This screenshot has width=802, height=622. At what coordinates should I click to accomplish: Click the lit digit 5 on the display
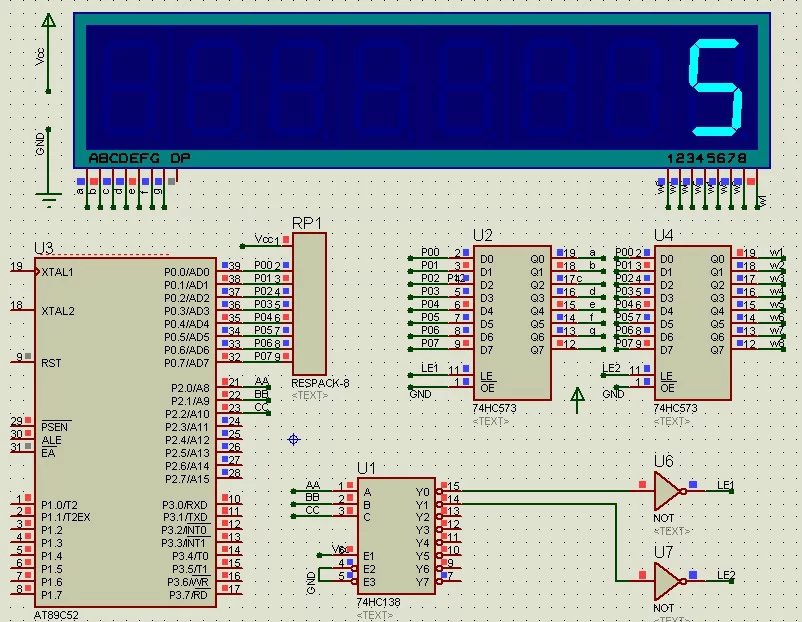pos(716,88)
